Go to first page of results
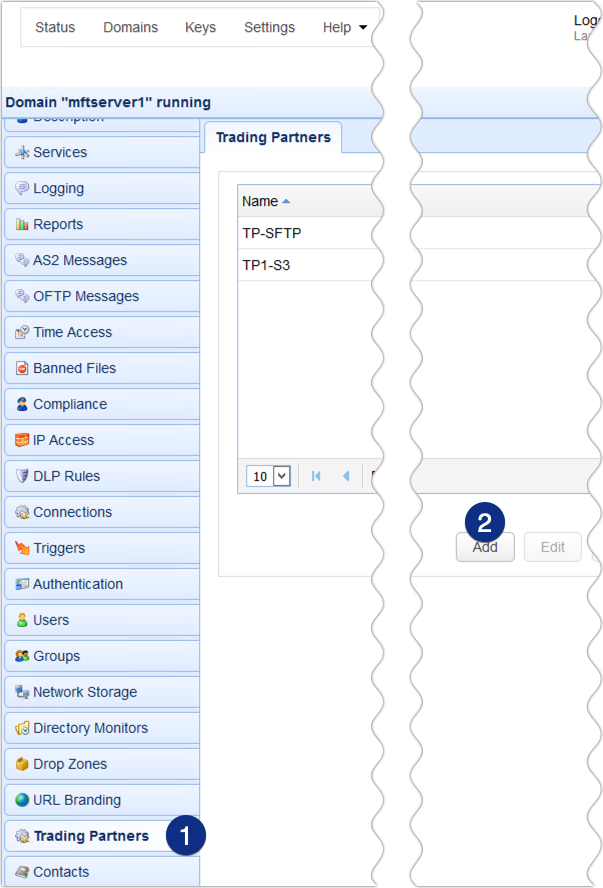 [316, 476]
